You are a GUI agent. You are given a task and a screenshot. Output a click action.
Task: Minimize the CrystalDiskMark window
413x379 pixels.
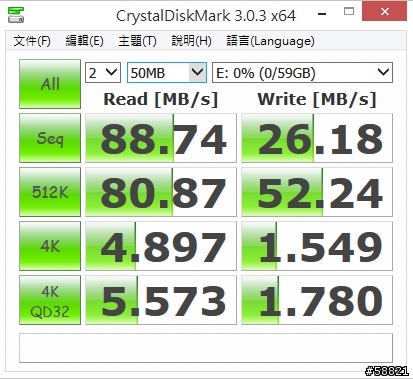[x=322, y=14]
